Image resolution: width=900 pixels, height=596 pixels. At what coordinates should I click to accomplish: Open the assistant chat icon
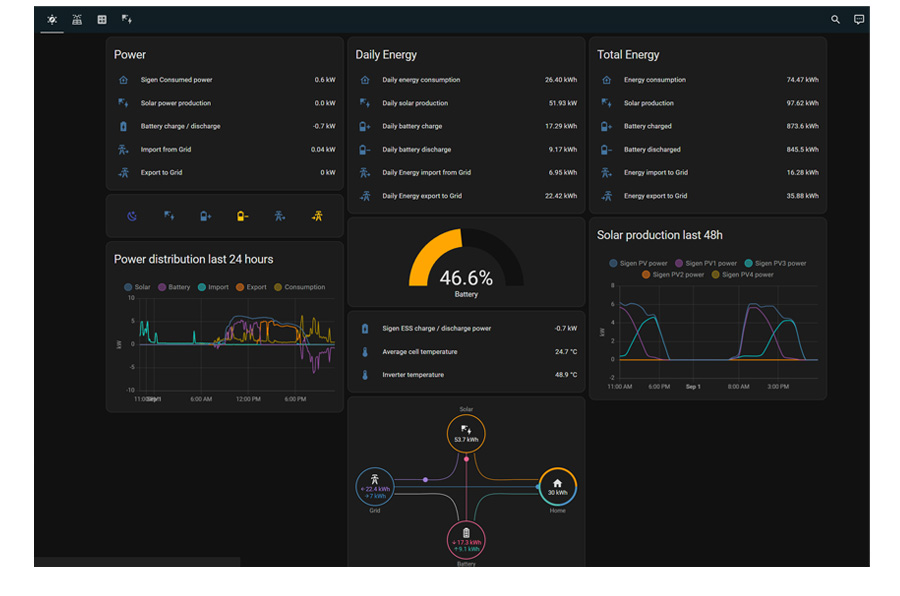pos(859,20)
